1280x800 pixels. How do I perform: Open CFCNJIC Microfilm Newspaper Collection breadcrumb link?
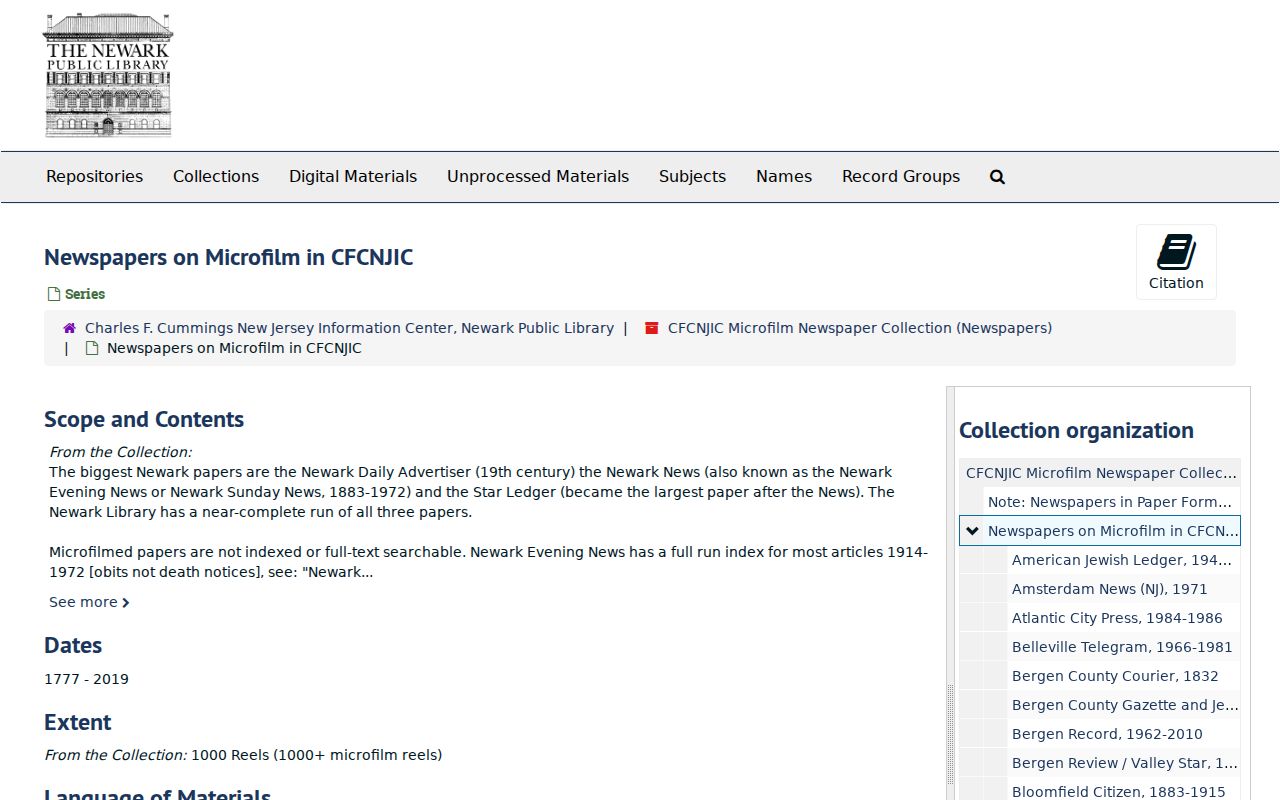click(x=860, y=328)
